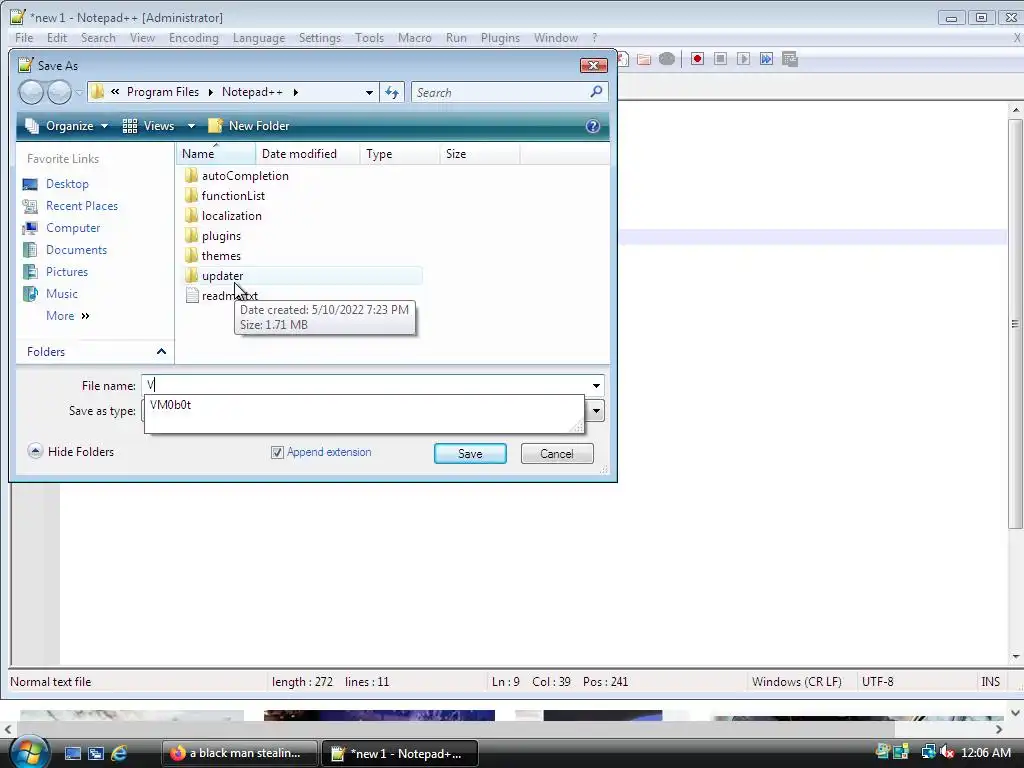Collapse dialog with Hide Folders
The width and height of the screenshot is (1024, 768).
71,451
